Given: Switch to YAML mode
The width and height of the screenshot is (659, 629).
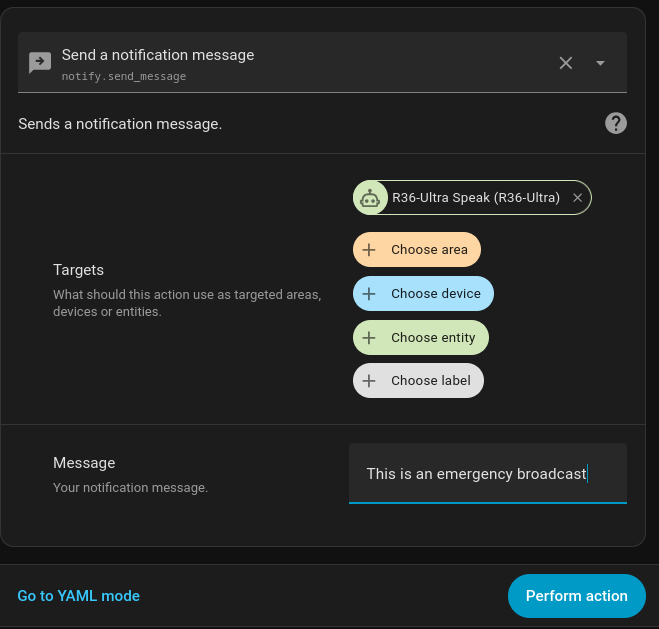Looking at the screenshot, I should 79,596.
